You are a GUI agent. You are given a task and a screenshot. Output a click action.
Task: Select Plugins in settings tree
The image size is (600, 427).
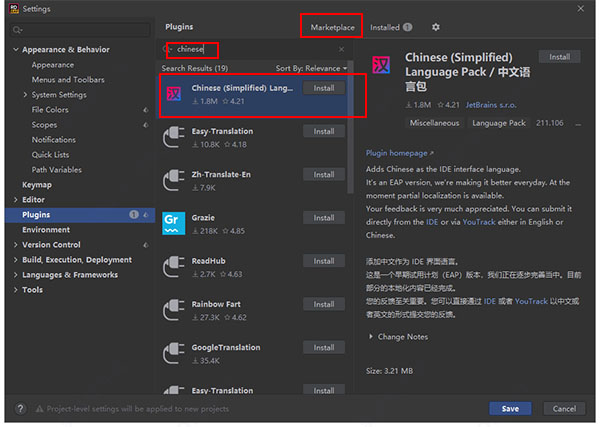click(x=80, y=215)
